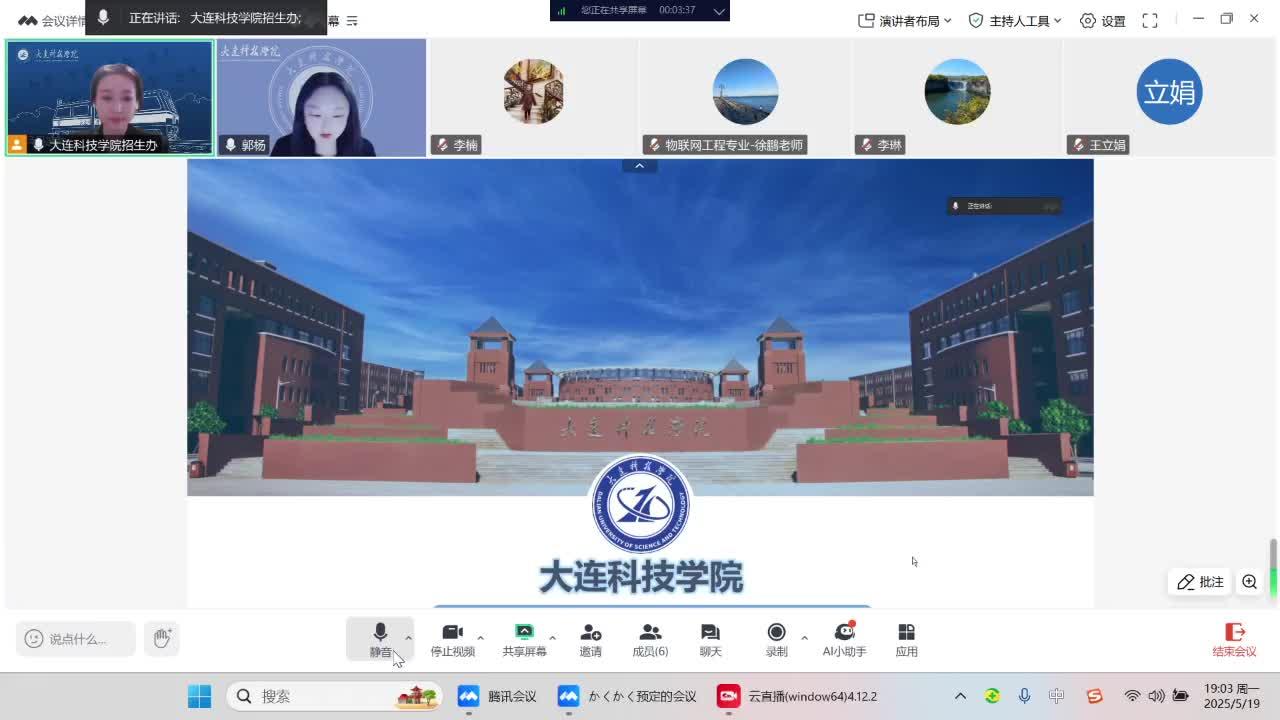Click the 结束会议 end meeting button
The height and width of the screenshot is (720, 1280).
tap(1234, 640)
